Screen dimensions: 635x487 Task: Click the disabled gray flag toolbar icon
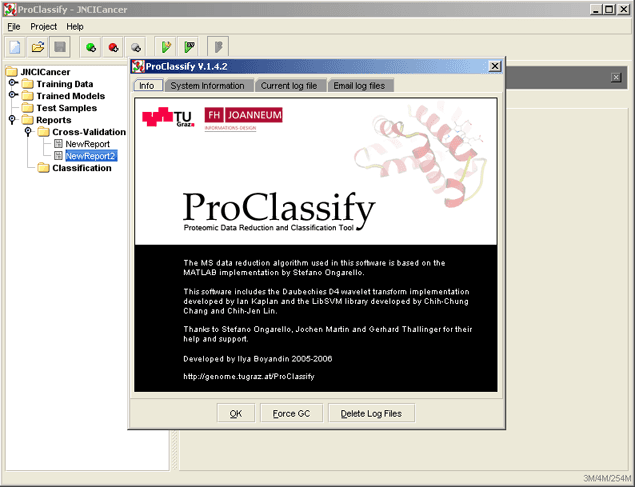(218, 47)
